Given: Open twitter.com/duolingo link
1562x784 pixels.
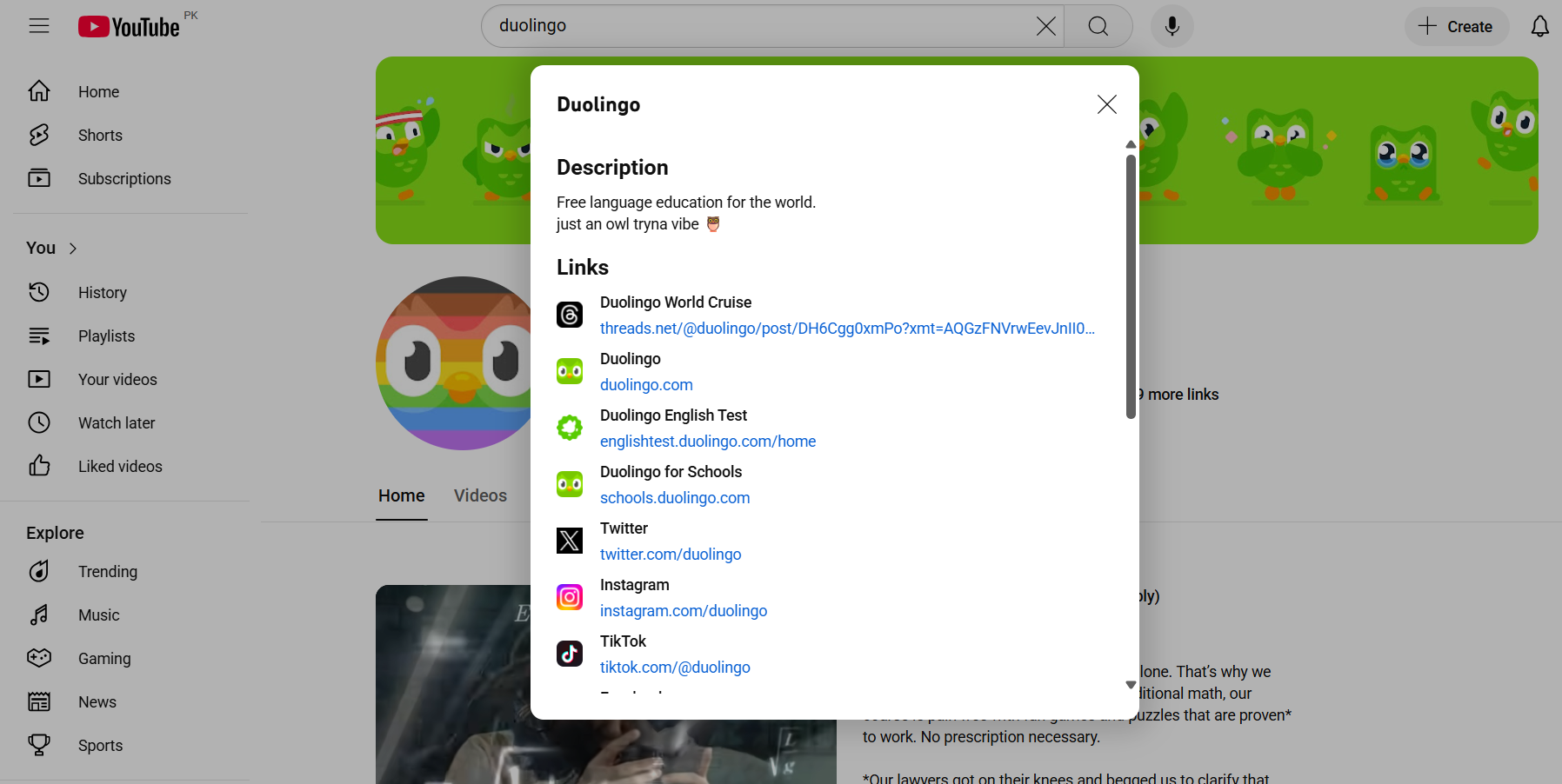Looking at the screenshot, I should 671,555.
